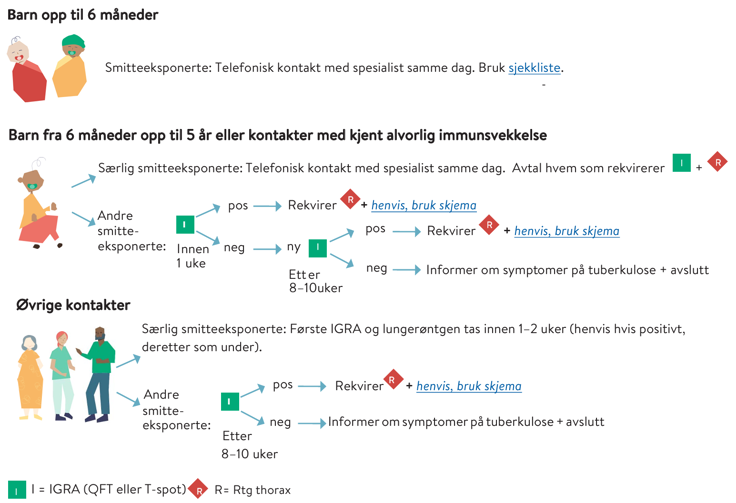Click red R diamond beside Rekvirer in Innen 1 uke pos branch
Viewport: 736px width, 503px height.
(349, 200)
